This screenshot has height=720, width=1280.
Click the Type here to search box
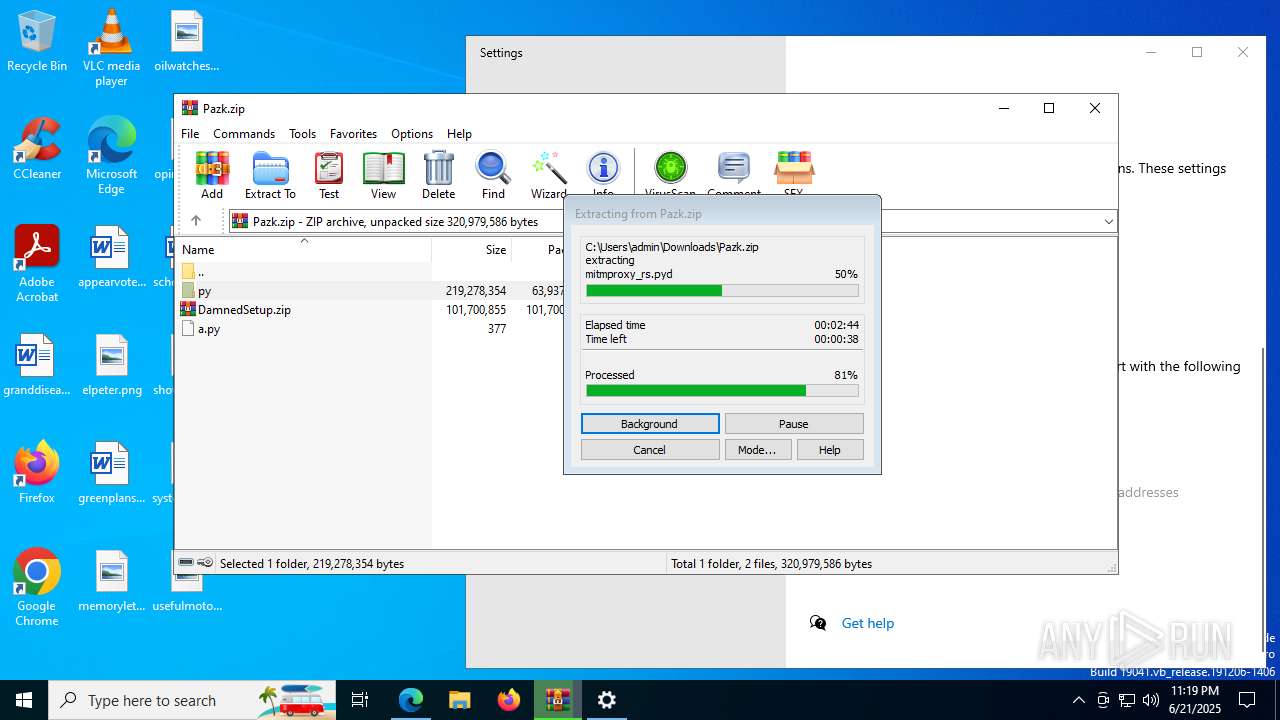(x=192, y=700)
